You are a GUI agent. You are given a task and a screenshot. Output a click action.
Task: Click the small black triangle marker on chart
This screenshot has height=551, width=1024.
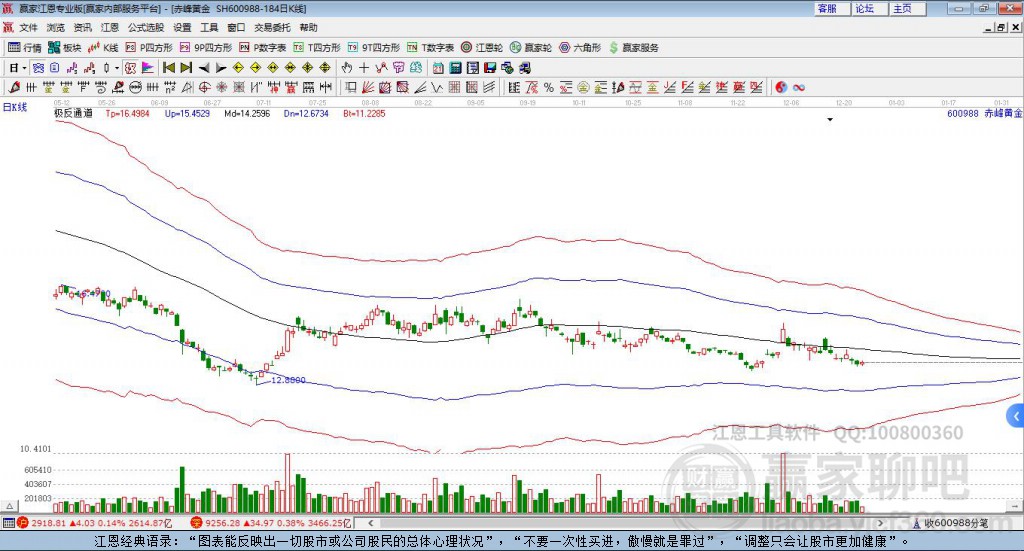tap(830, 120)
